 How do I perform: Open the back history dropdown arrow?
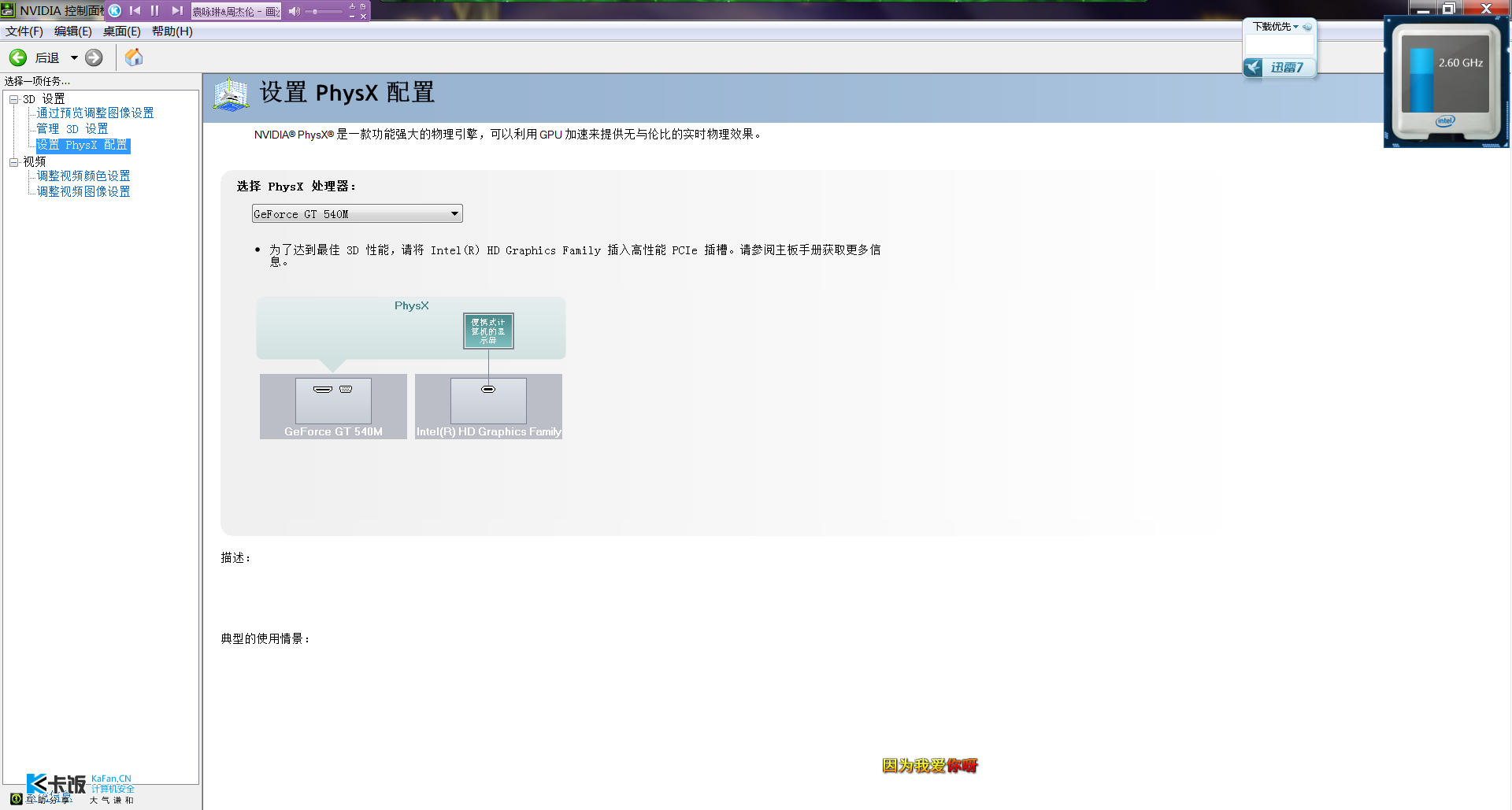(x=74, y=57)
